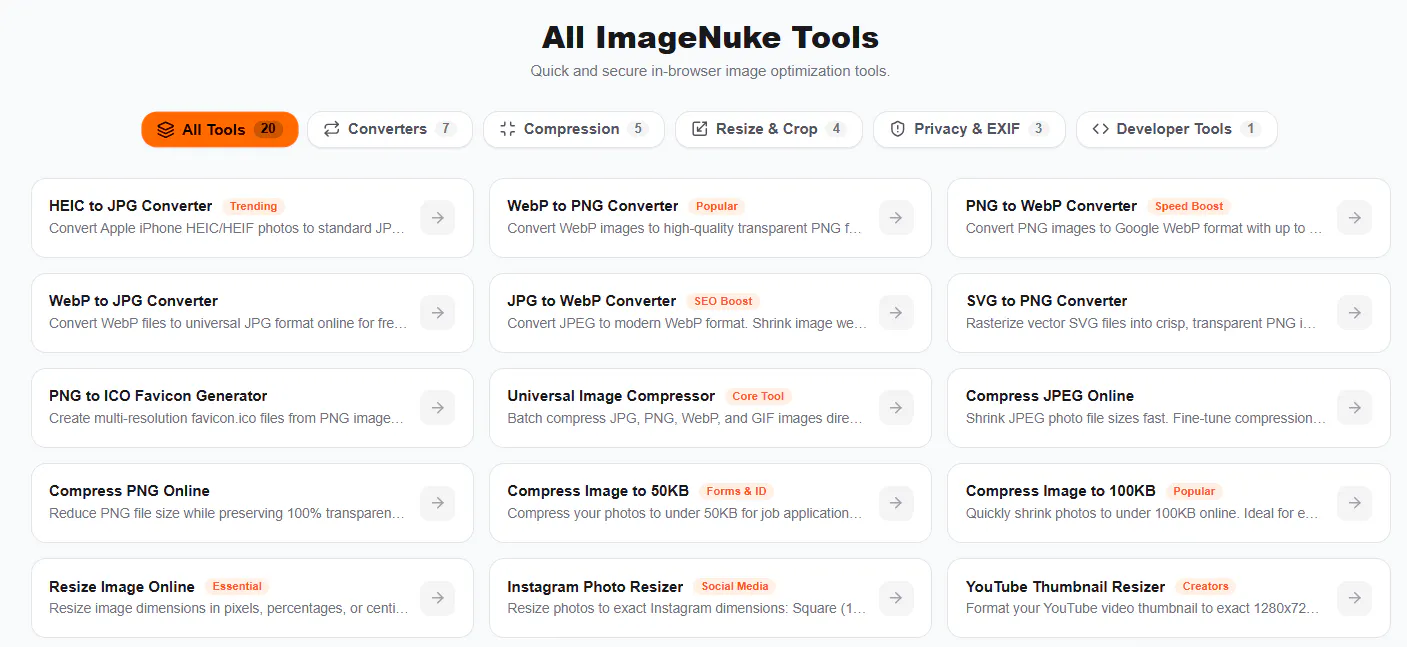Open Resize Image Online title link
This screenshot has width=1407, height=647.
pyautogui.click(x=122, y=587)
